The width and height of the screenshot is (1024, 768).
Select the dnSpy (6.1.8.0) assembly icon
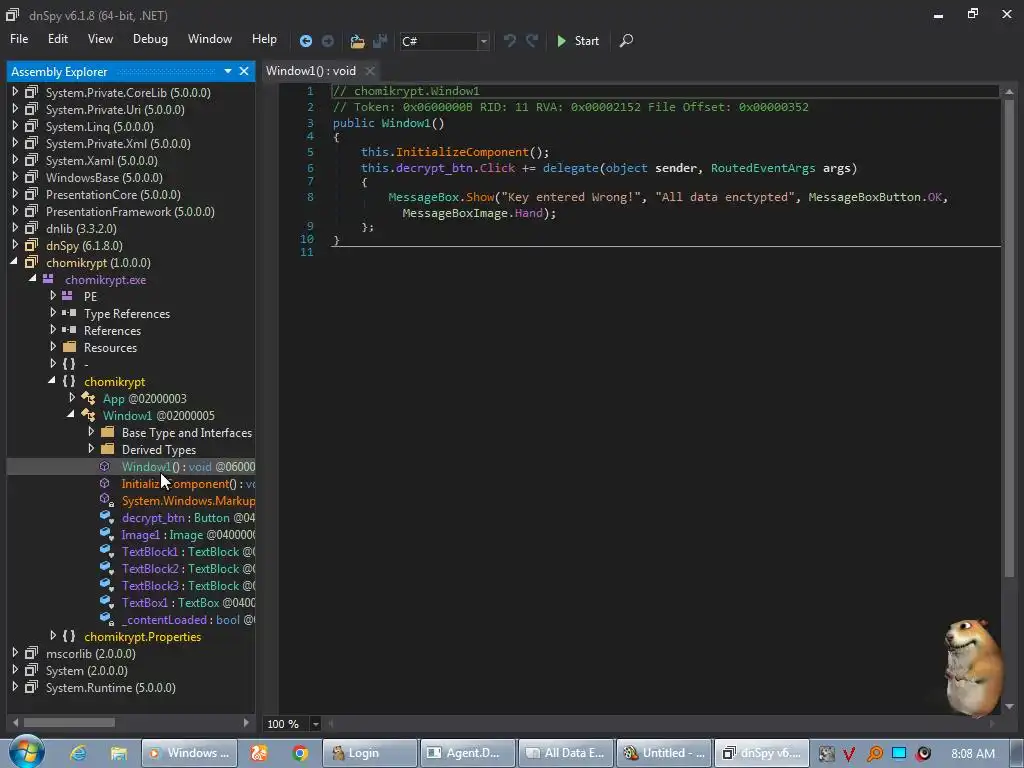pos(31,245)
